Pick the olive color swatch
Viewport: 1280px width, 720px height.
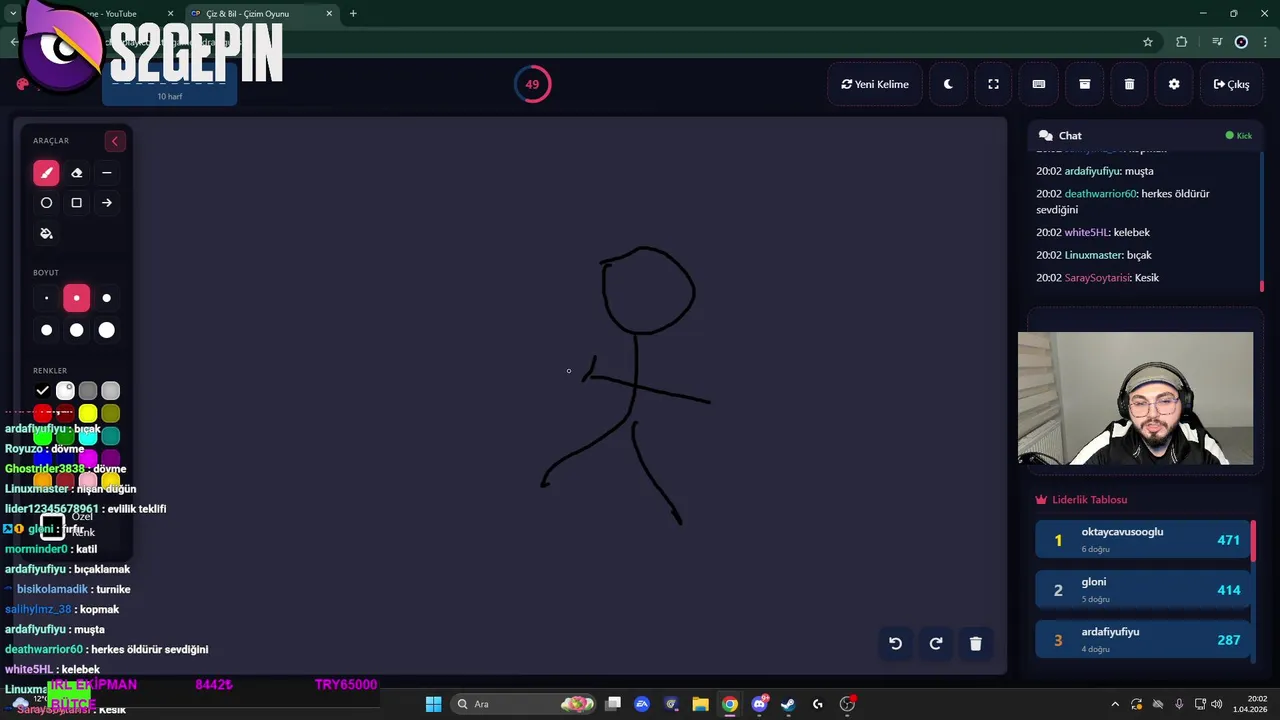(x=111, y=414)
